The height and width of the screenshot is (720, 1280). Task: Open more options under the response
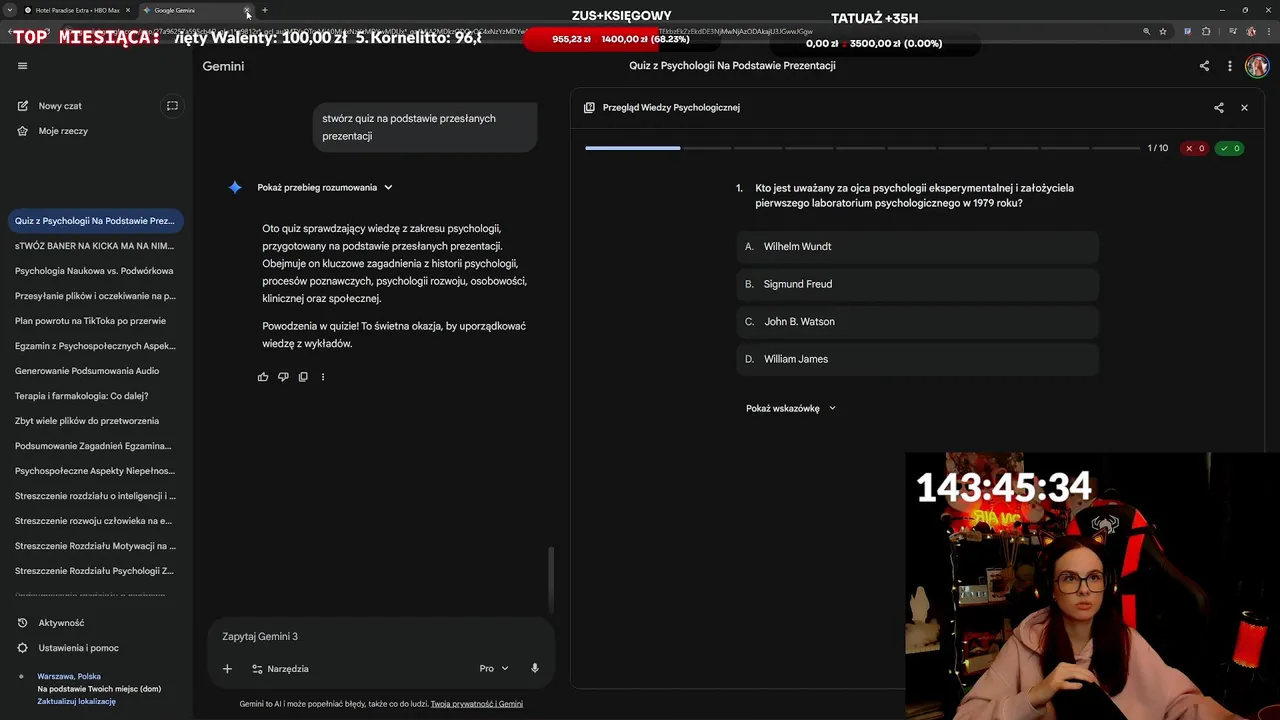(322, 377)
